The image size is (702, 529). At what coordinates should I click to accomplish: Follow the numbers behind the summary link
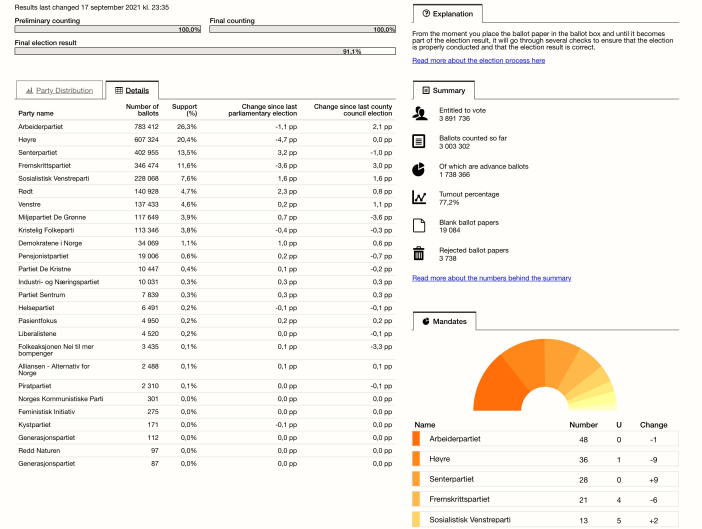pyautogui.click(x=491, y=278)
